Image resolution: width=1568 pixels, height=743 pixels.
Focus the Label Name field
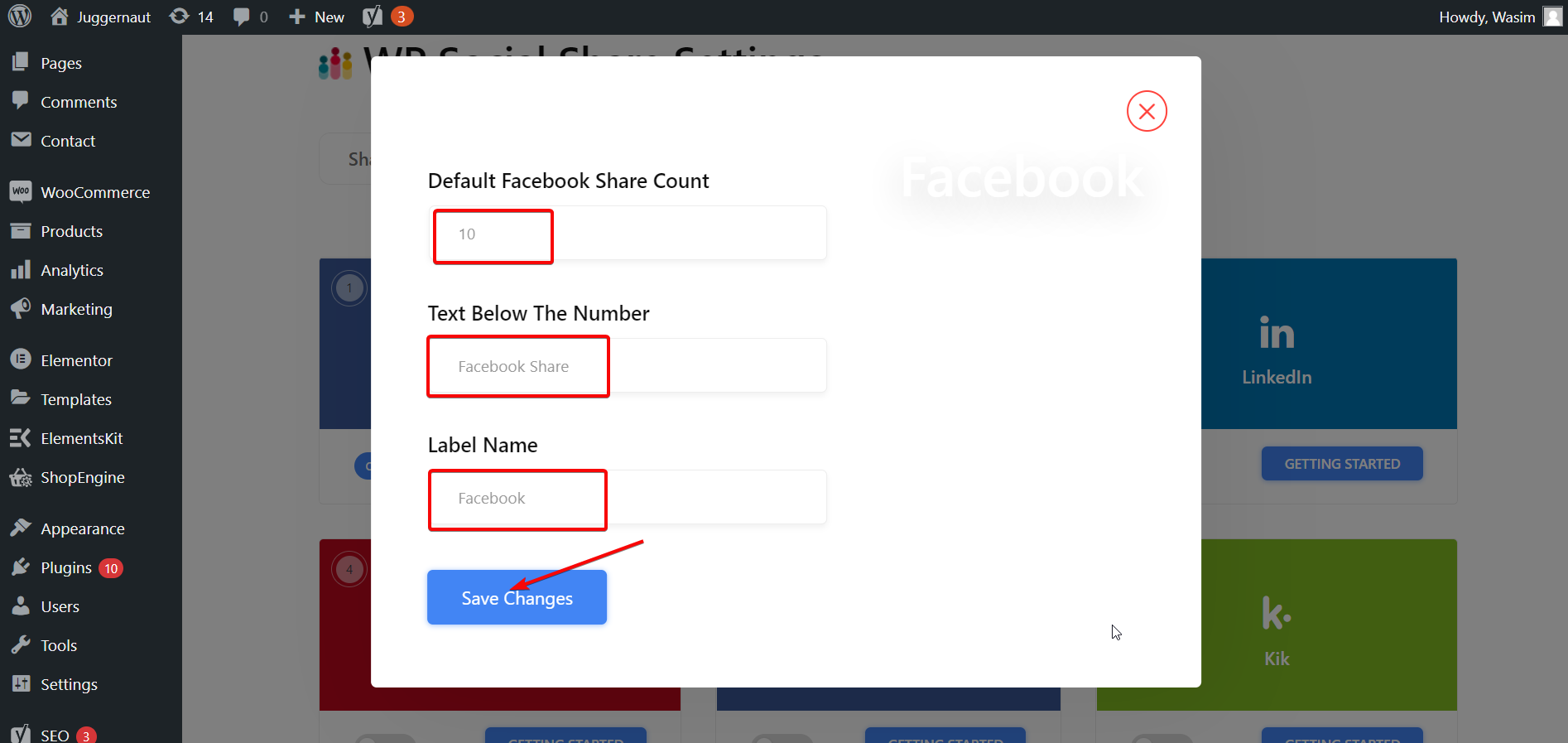pyautogui.click(x=628, y=497)
